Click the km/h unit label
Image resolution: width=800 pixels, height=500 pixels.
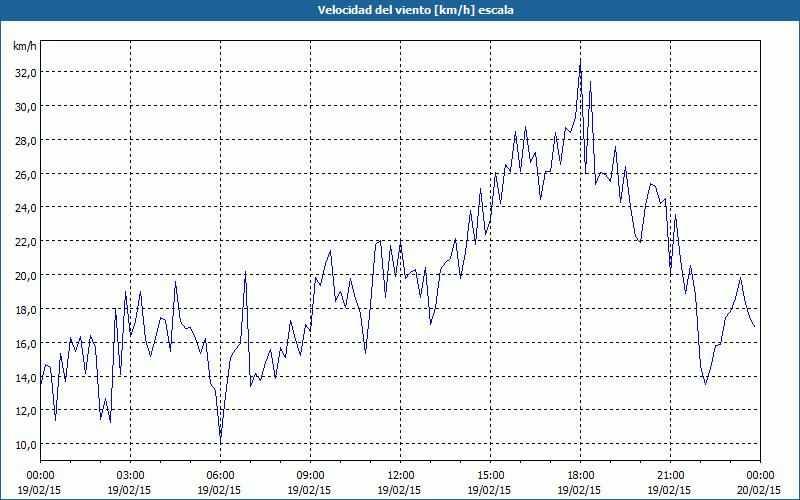point(24,46)
